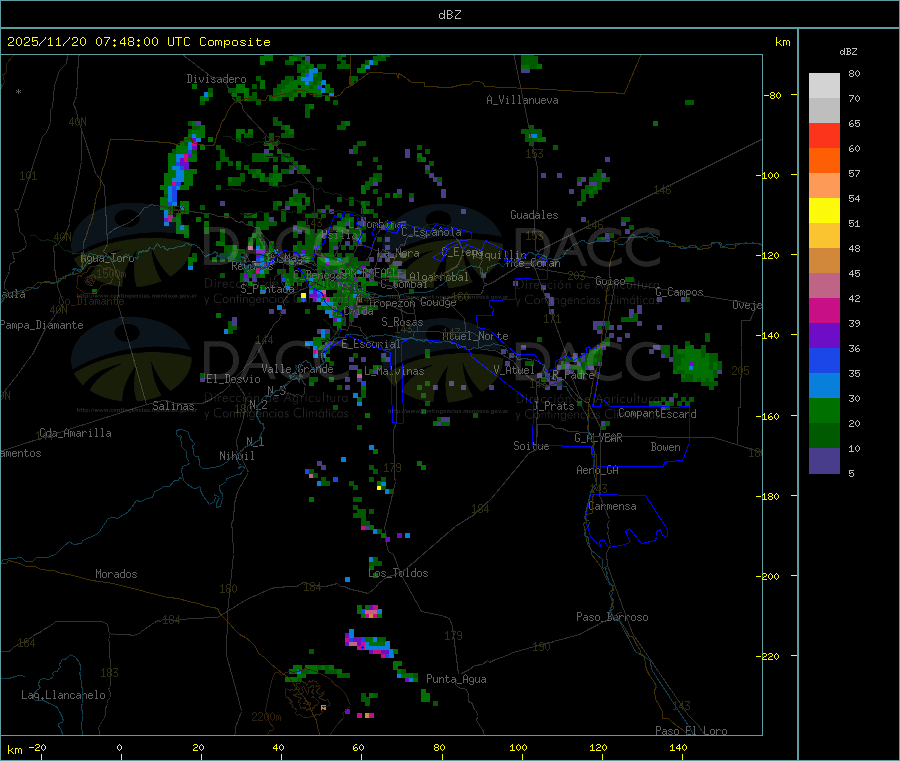Click the CompantEscard label
This screenshot has height=761, width=900.
[657, 413]
